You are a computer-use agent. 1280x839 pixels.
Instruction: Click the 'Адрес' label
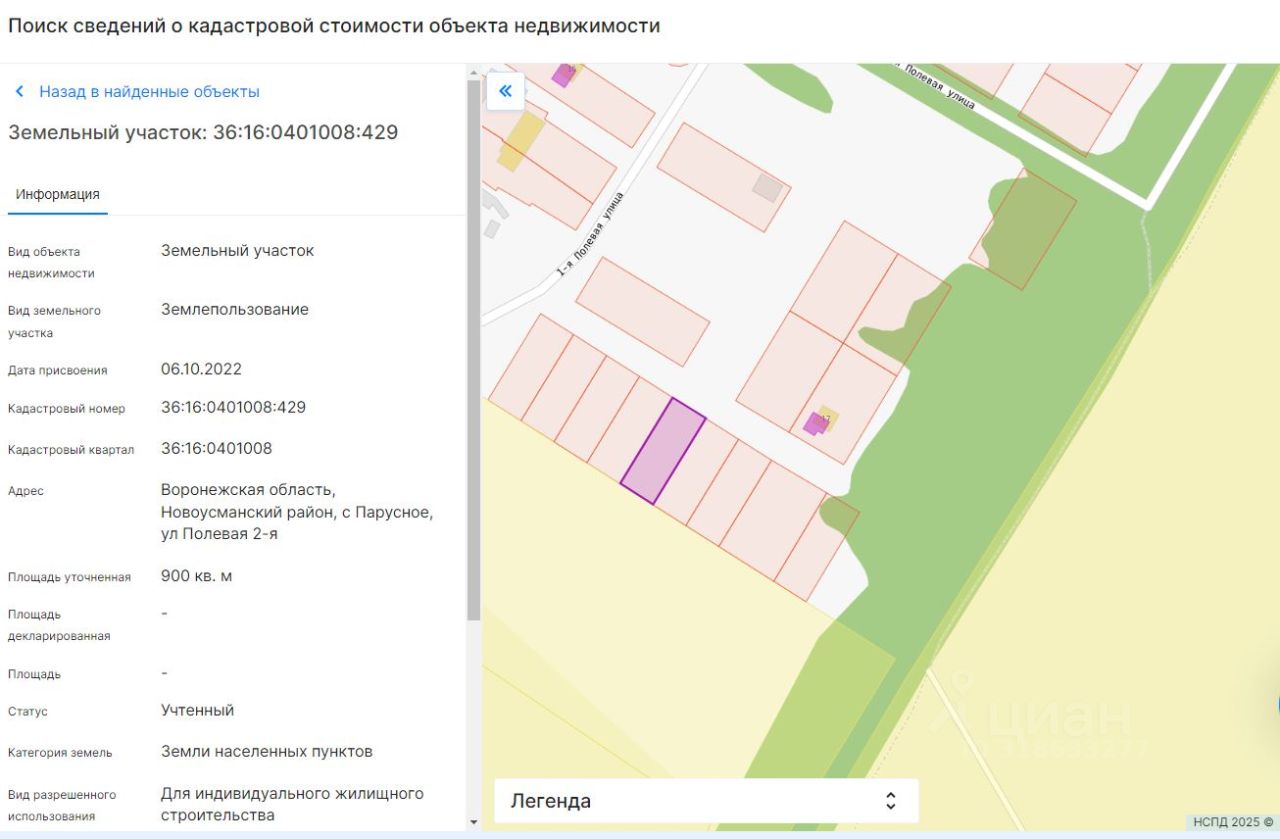point(26,491)
